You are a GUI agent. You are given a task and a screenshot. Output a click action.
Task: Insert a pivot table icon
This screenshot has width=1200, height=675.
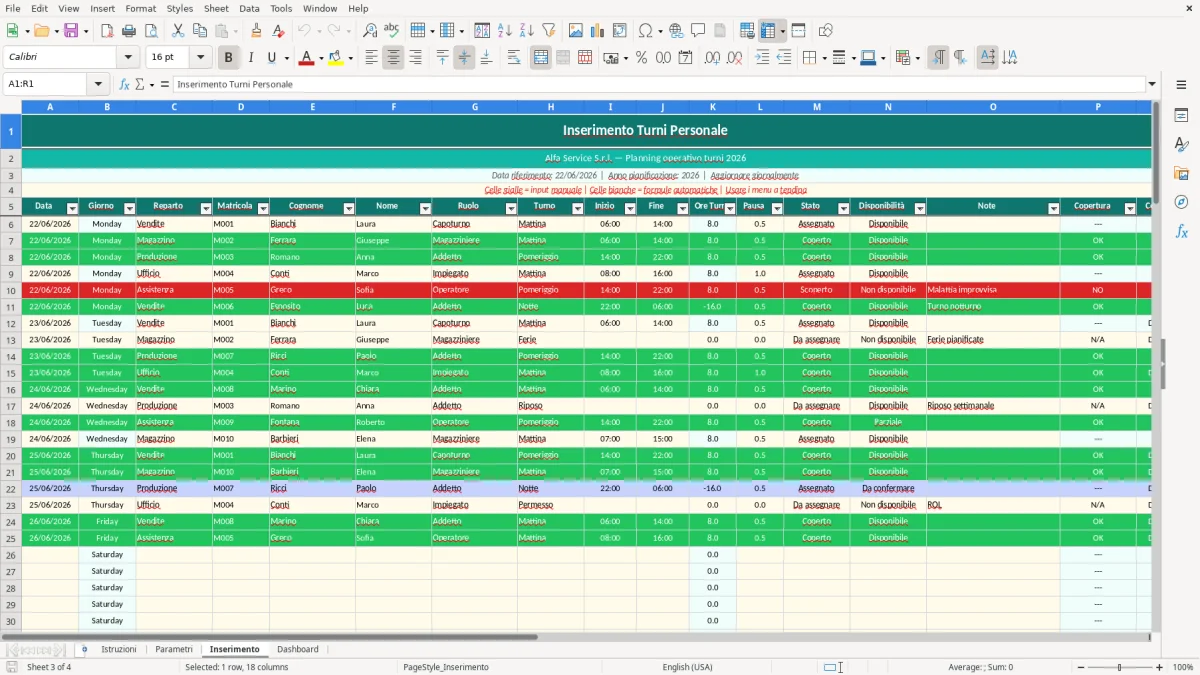pos(620,31)
